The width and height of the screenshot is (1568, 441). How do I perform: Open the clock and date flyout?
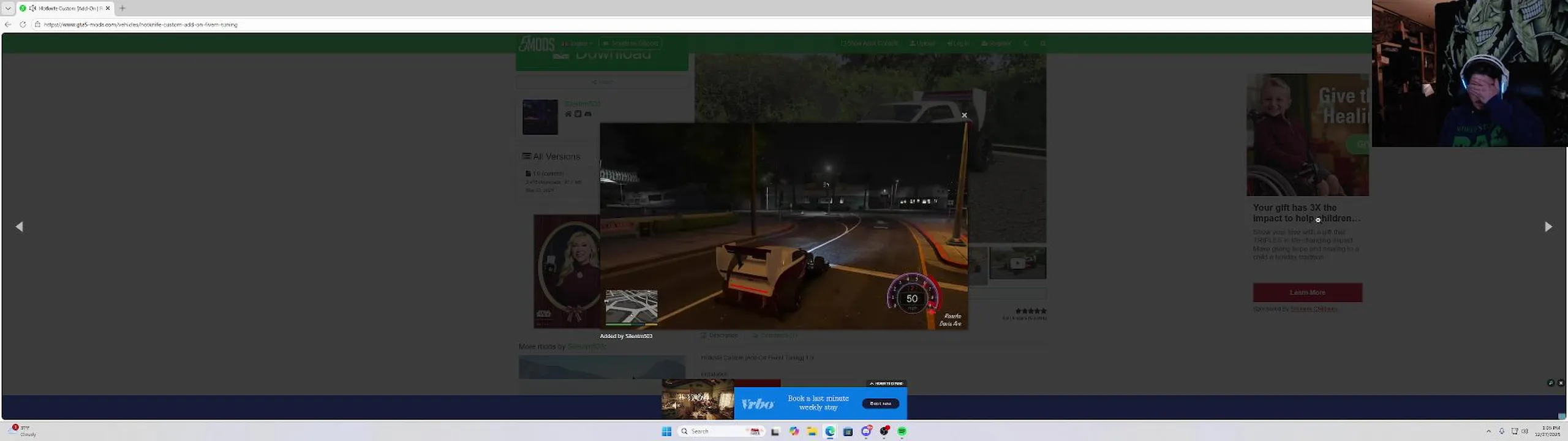[1548, 431]
